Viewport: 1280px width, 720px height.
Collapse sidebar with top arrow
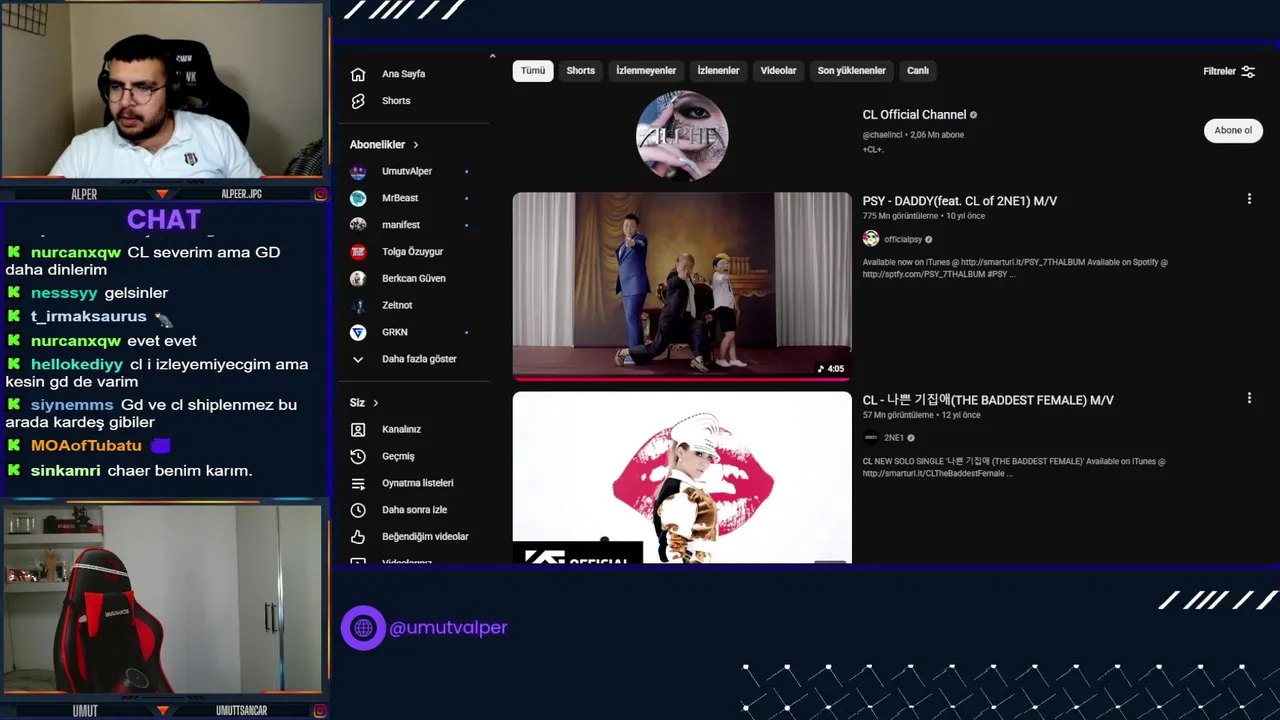[x=492, y=56]
